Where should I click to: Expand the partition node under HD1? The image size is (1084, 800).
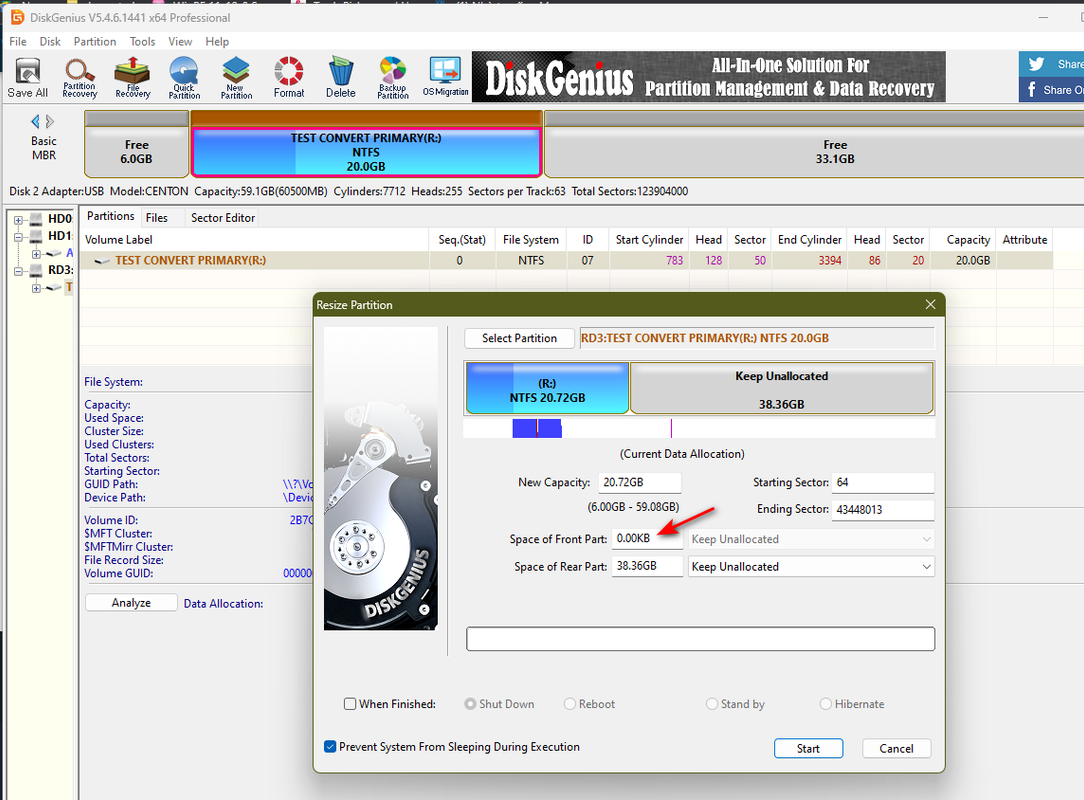[36, 254]
